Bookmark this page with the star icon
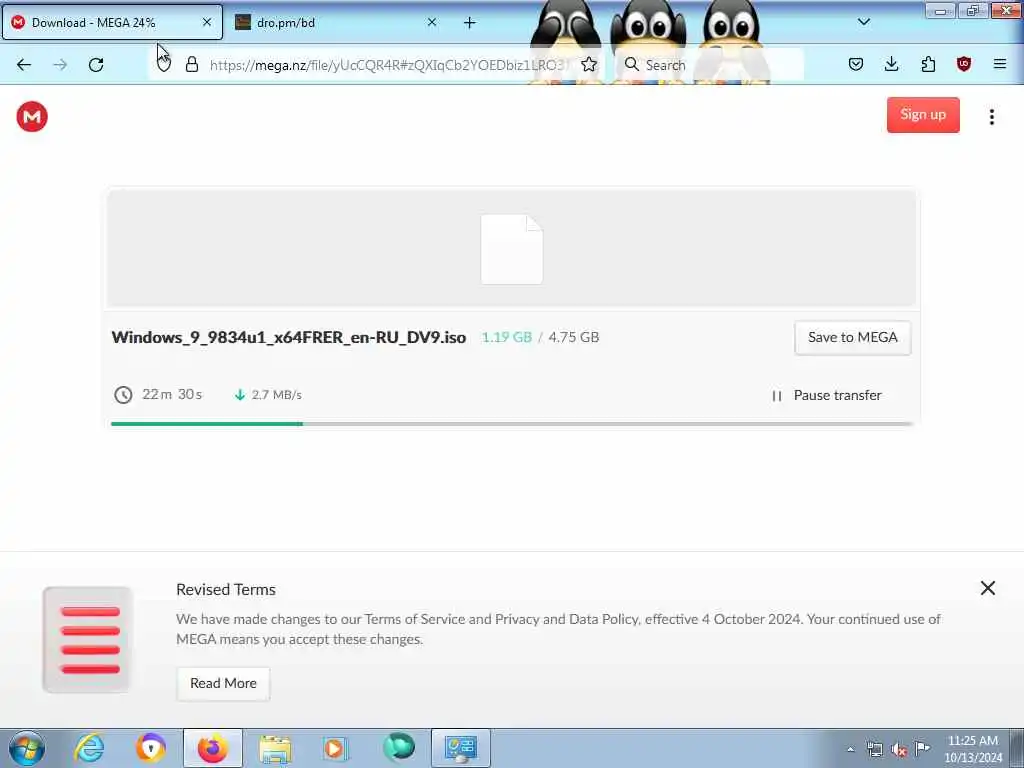Viewport: 1024px width, 768px height. click(x=589, y=64)
